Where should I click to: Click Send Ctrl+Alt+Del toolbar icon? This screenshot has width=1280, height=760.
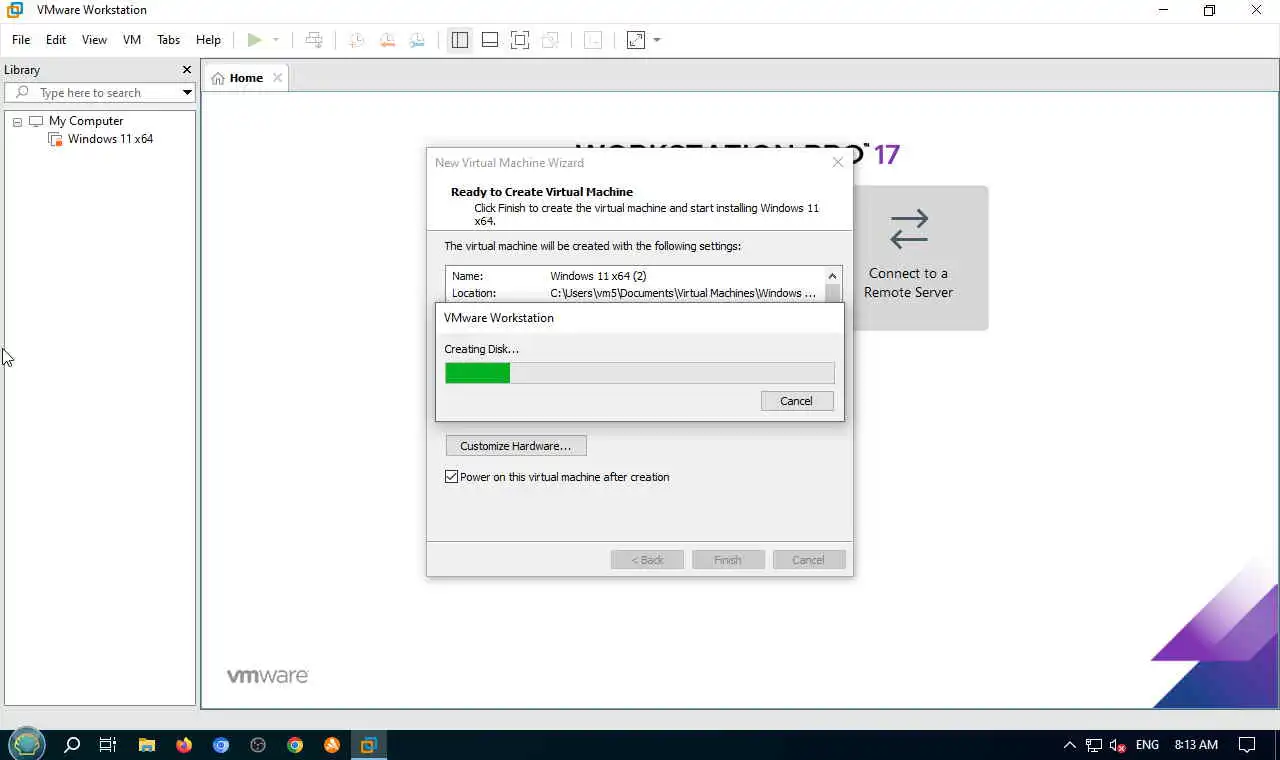[314, 40]
